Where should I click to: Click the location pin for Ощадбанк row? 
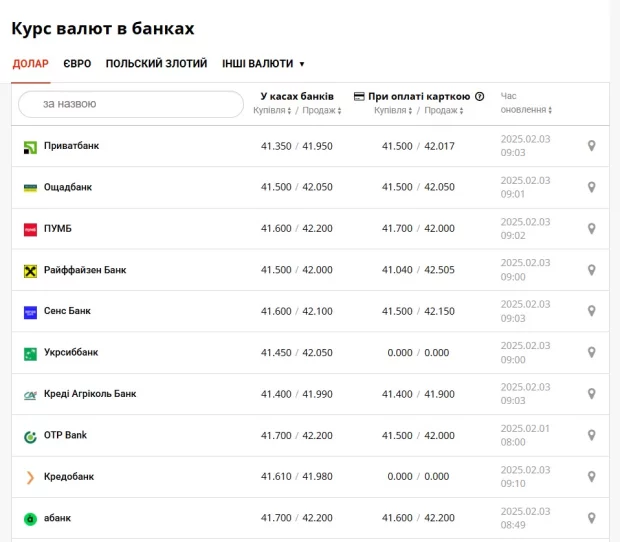(x=591, y=187)
